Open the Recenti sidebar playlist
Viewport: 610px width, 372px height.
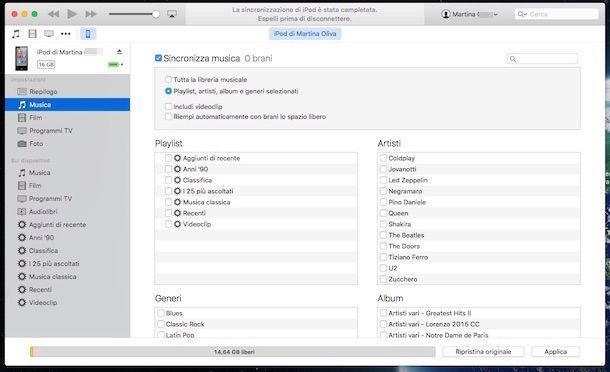[x=68, y=290]
